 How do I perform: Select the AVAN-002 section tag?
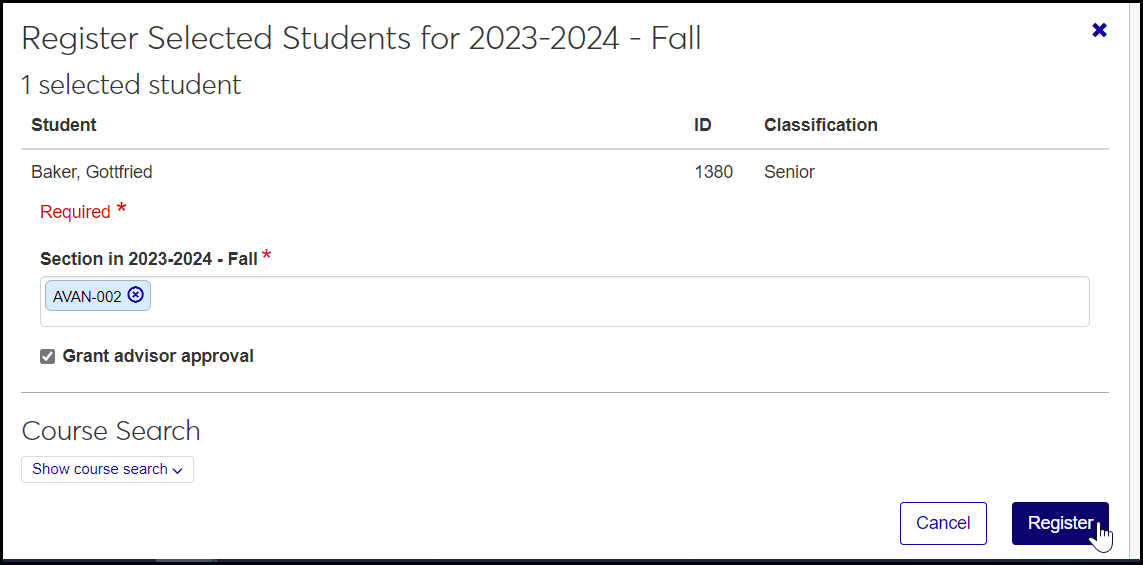pyautogui.click(x=87, y=296)
